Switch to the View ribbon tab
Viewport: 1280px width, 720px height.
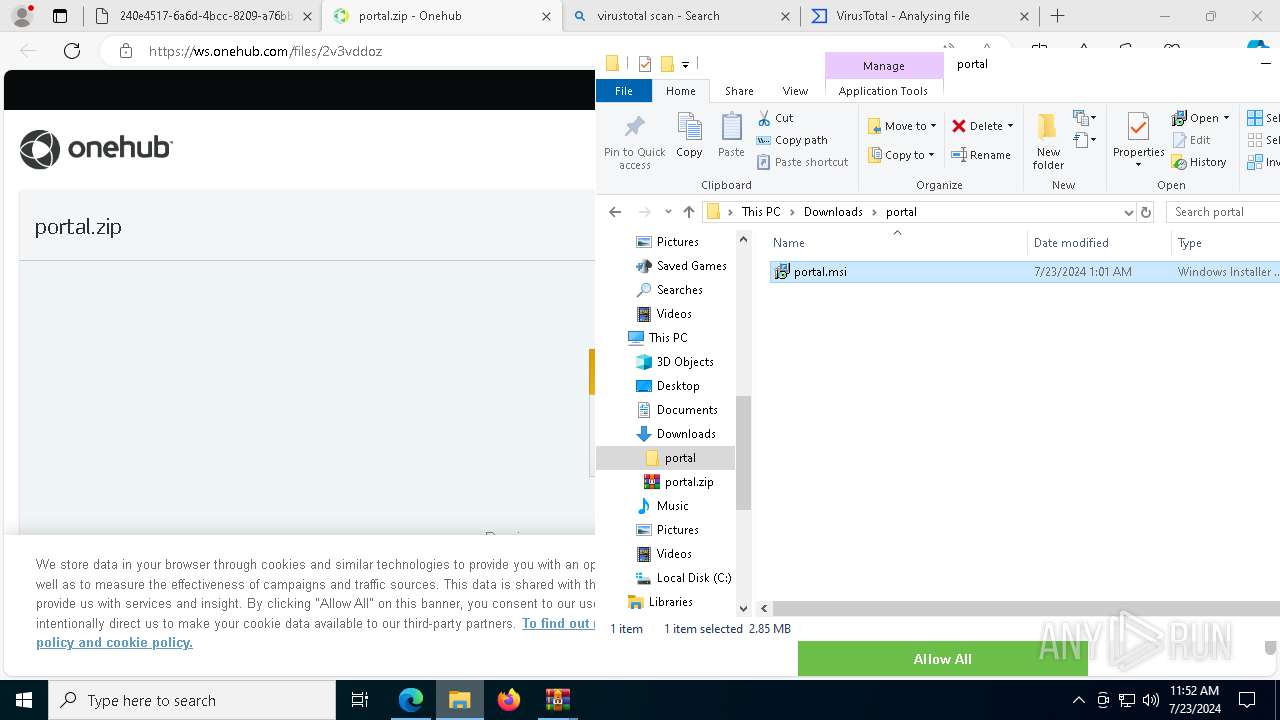(x=795, y=91)
